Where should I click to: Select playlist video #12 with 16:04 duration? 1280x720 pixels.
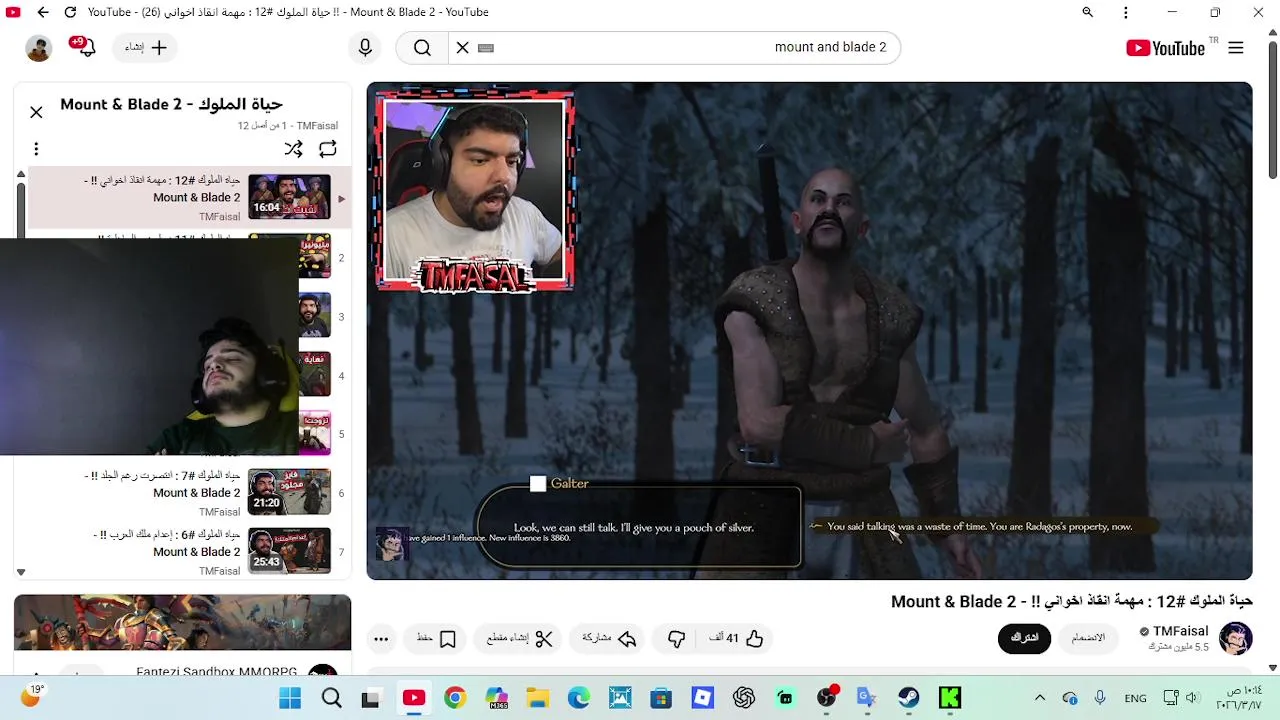pyautogui.click(x=190, y=197)
